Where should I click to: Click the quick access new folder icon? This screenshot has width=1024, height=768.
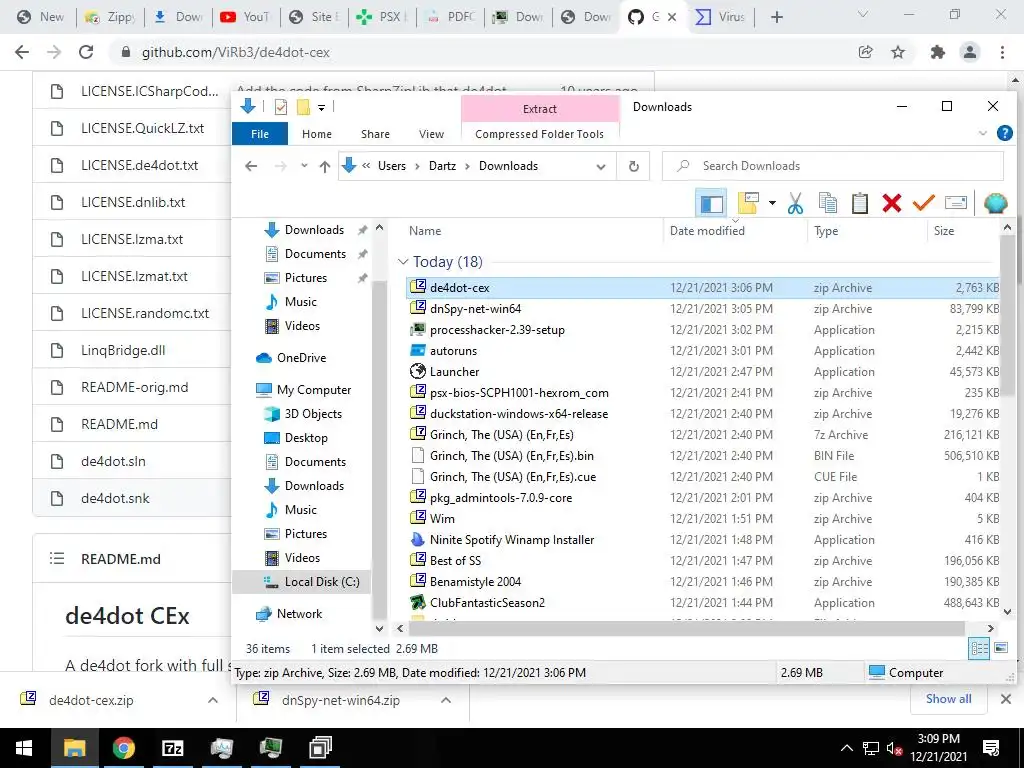303,107
